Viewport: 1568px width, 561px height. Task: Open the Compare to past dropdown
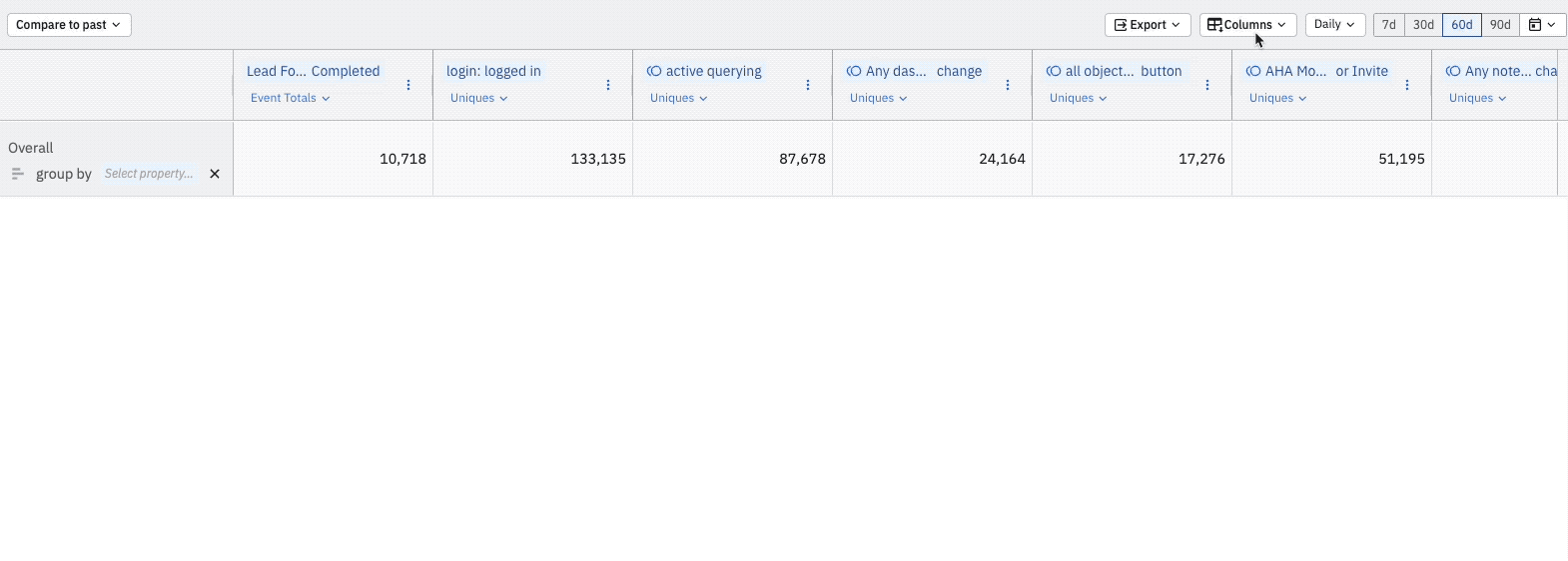69,25
